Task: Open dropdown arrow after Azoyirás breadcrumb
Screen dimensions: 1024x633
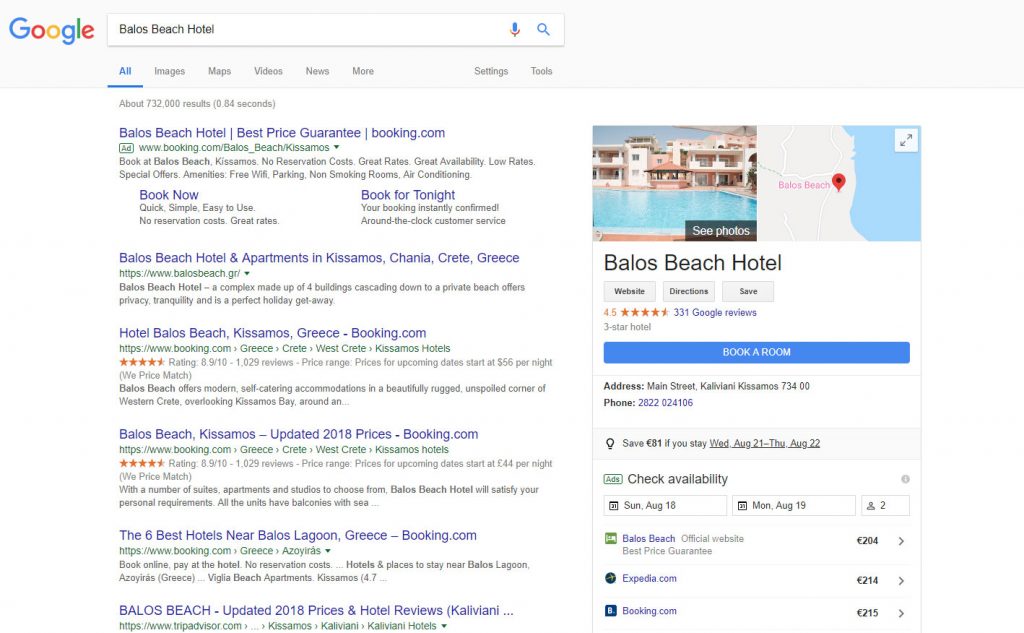Action: 328,551
